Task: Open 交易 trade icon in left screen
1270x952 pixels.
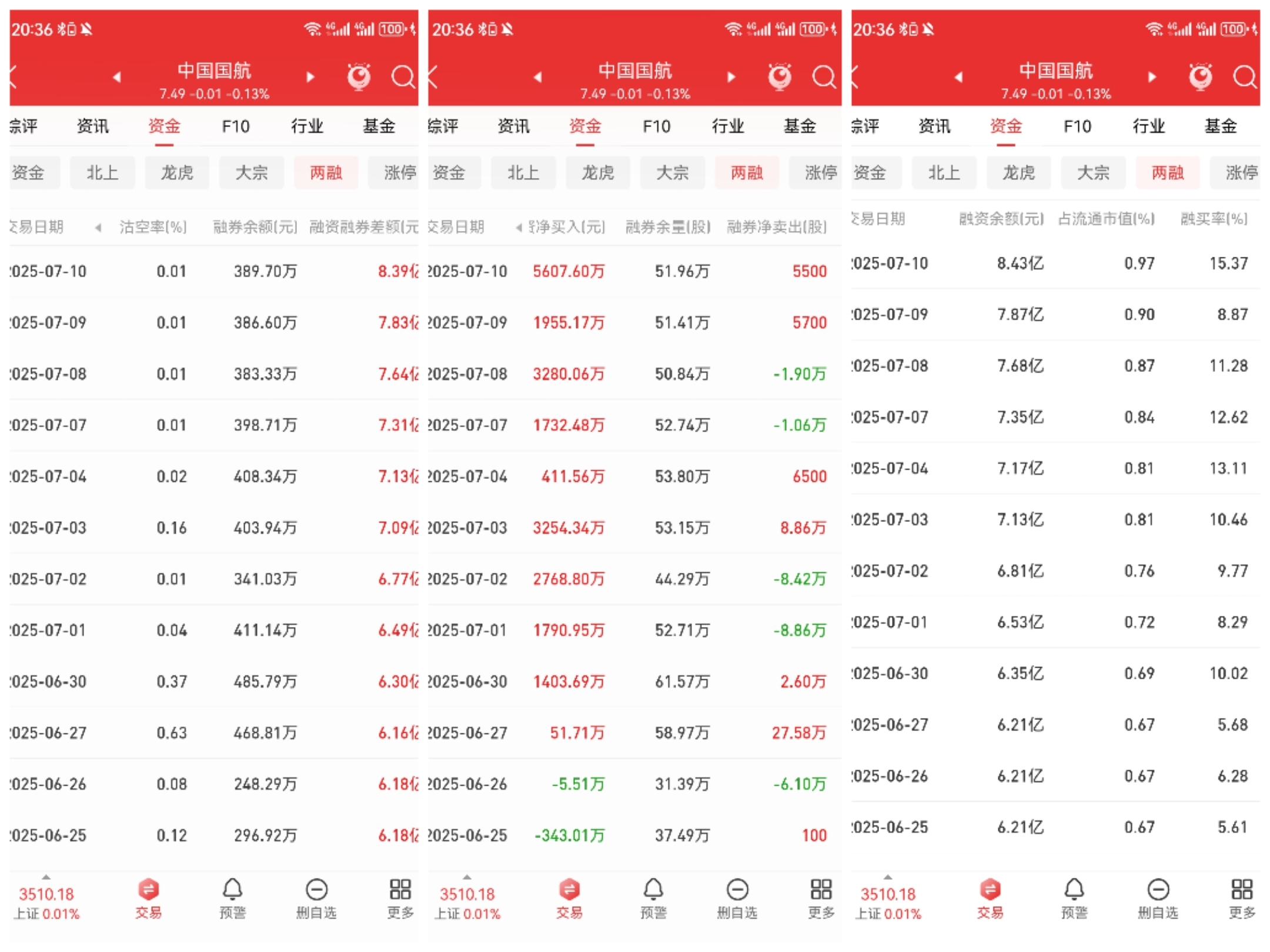Action: tap(148, 899)
